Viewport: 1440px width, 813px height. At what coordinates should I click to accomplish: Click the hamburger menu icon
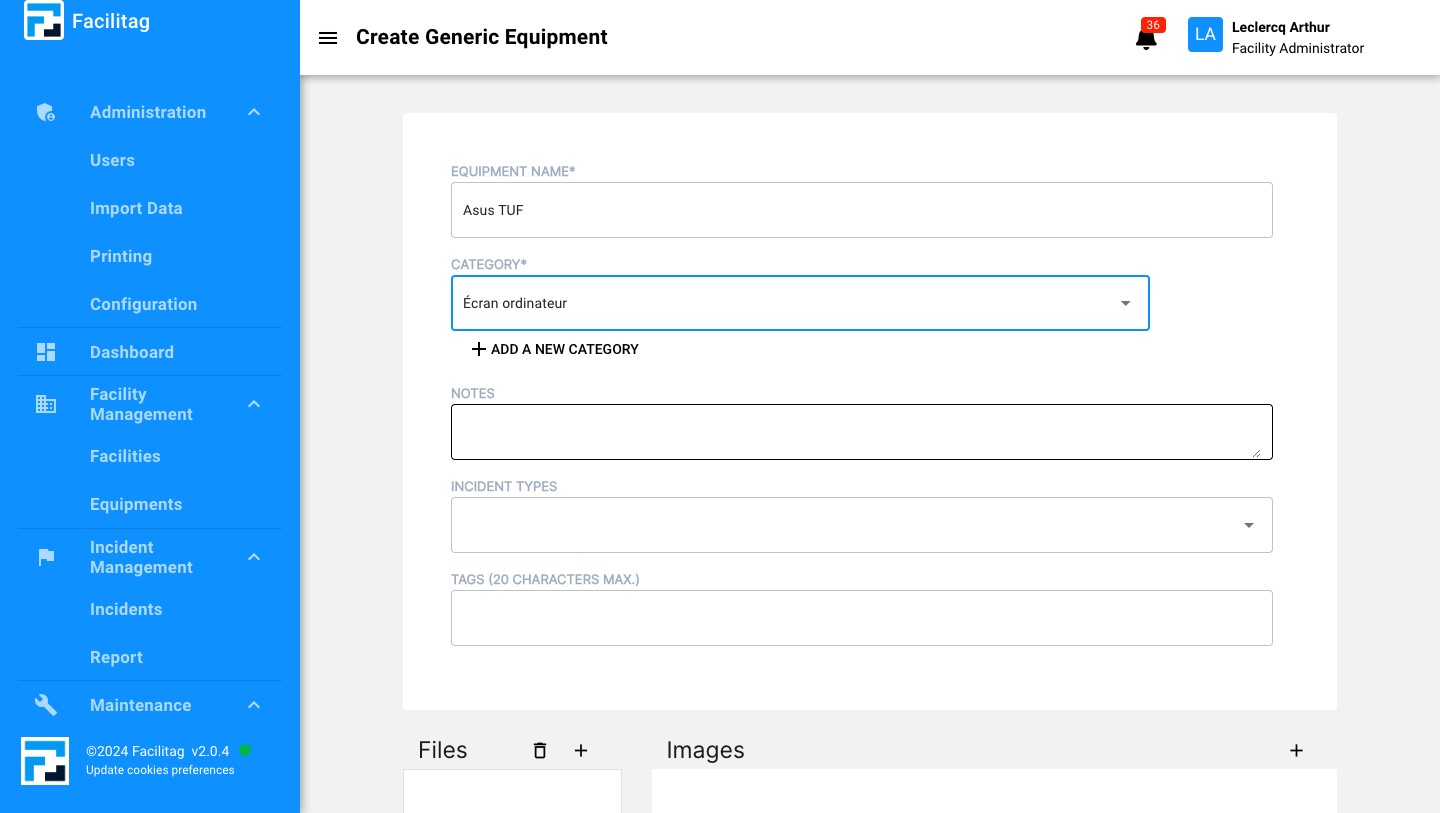click(x=327, y=38)
